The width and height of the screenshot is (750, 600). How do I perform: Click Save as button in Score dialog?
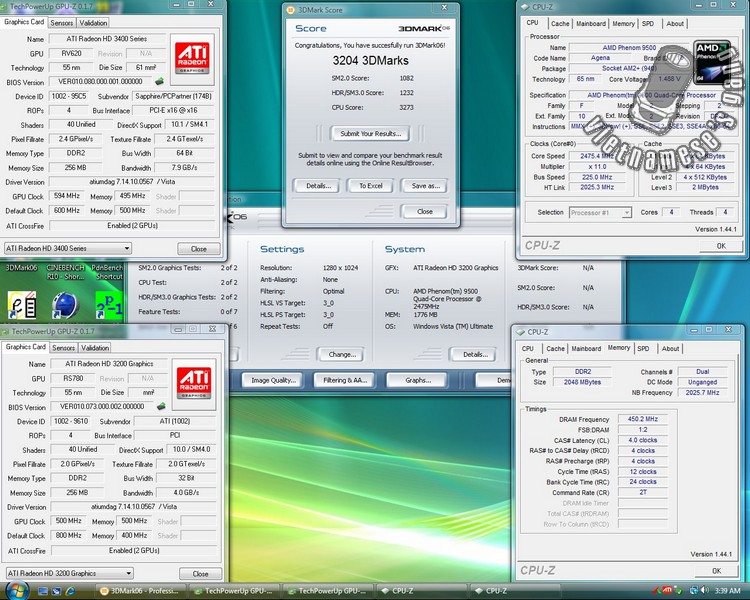coord(425,186)
